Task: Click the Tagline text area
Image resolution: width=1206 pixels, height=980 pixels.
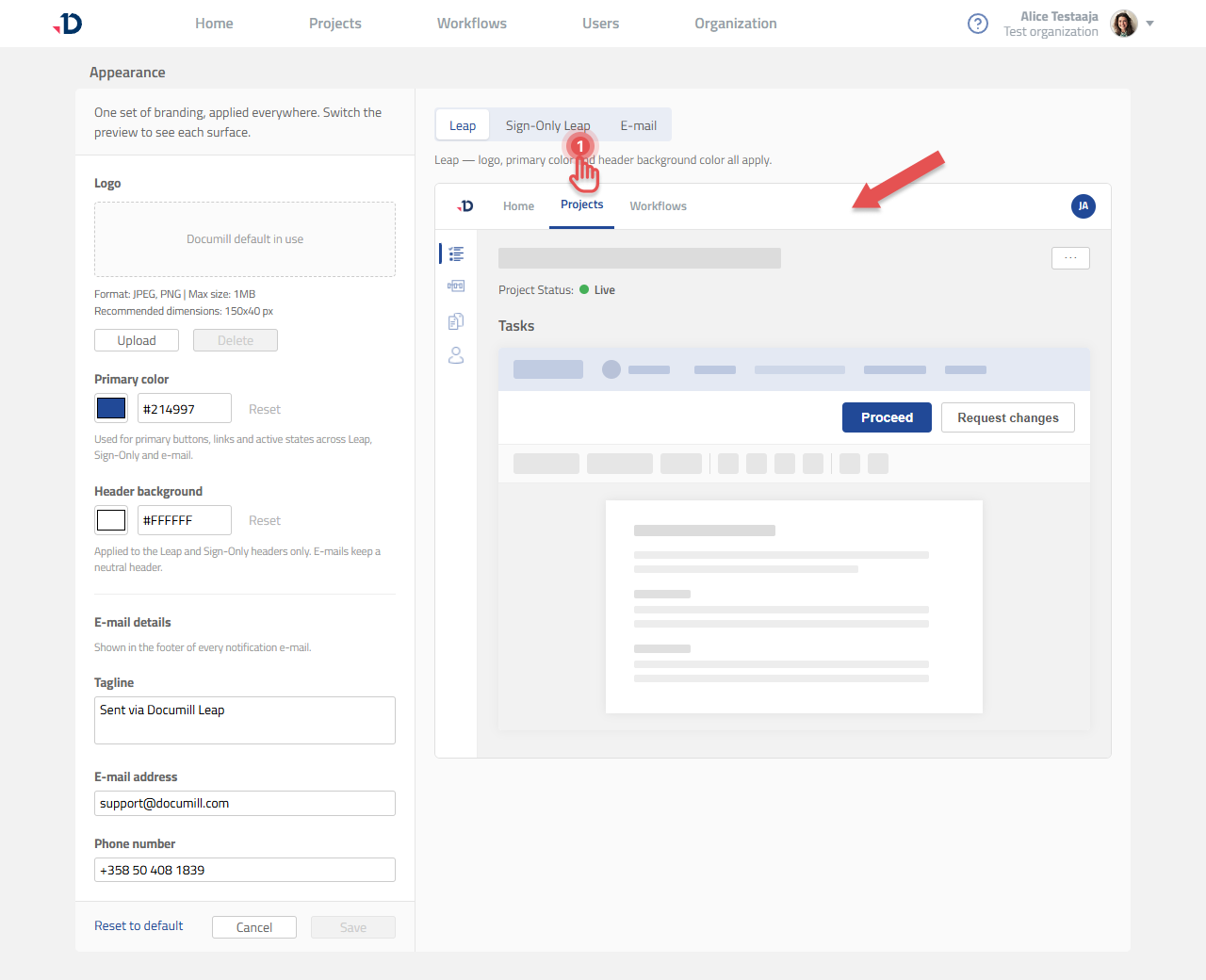Action: (245, 720)
